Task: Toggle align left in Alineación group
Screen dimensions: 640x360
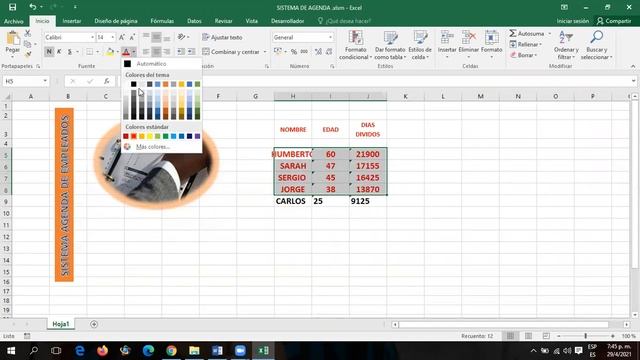Action: tap(146, 52)
